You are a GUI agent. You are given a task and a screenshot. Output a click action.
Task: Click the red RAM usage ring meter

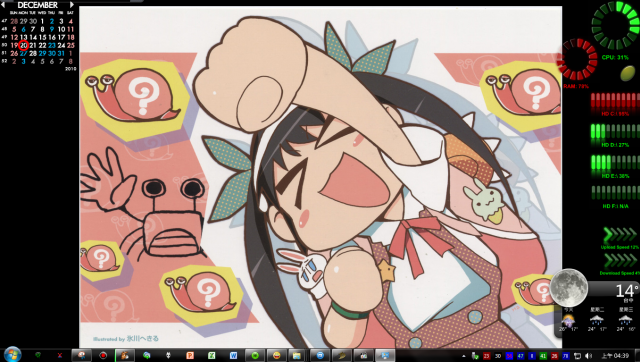[577, 59]
